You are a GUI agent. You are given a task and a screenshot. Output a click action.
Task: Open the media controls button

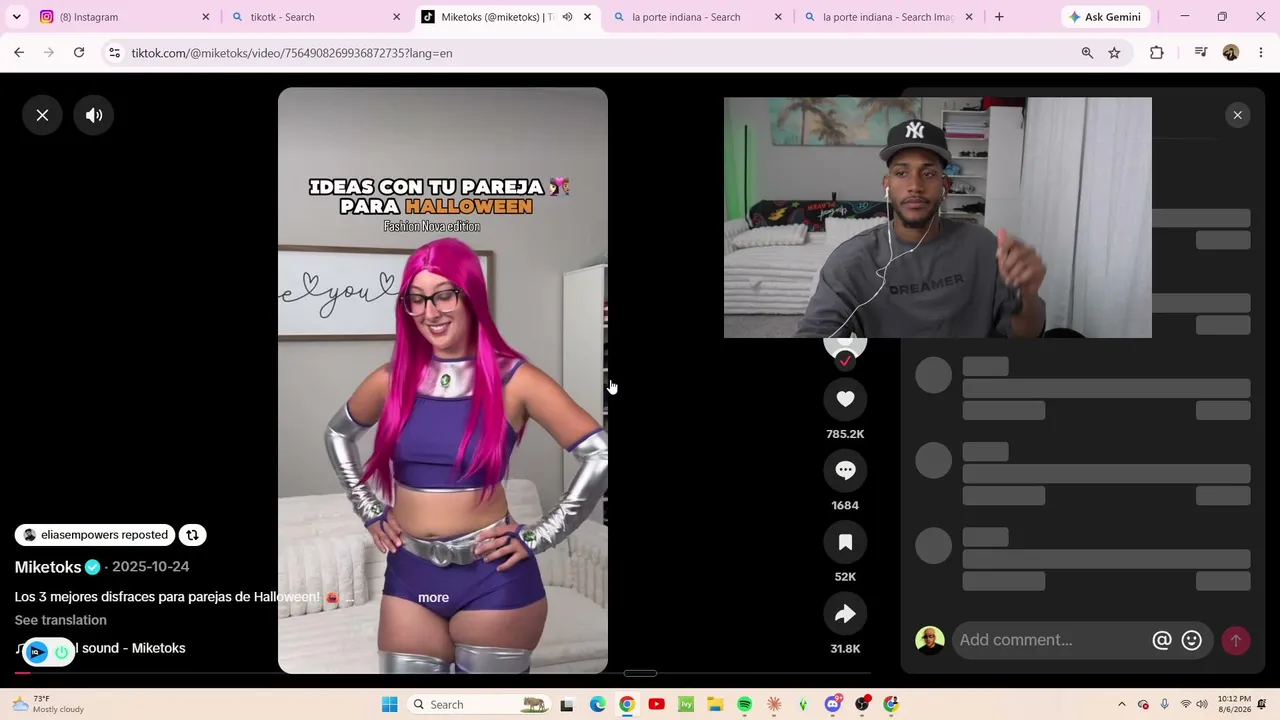pos(1201,53)
